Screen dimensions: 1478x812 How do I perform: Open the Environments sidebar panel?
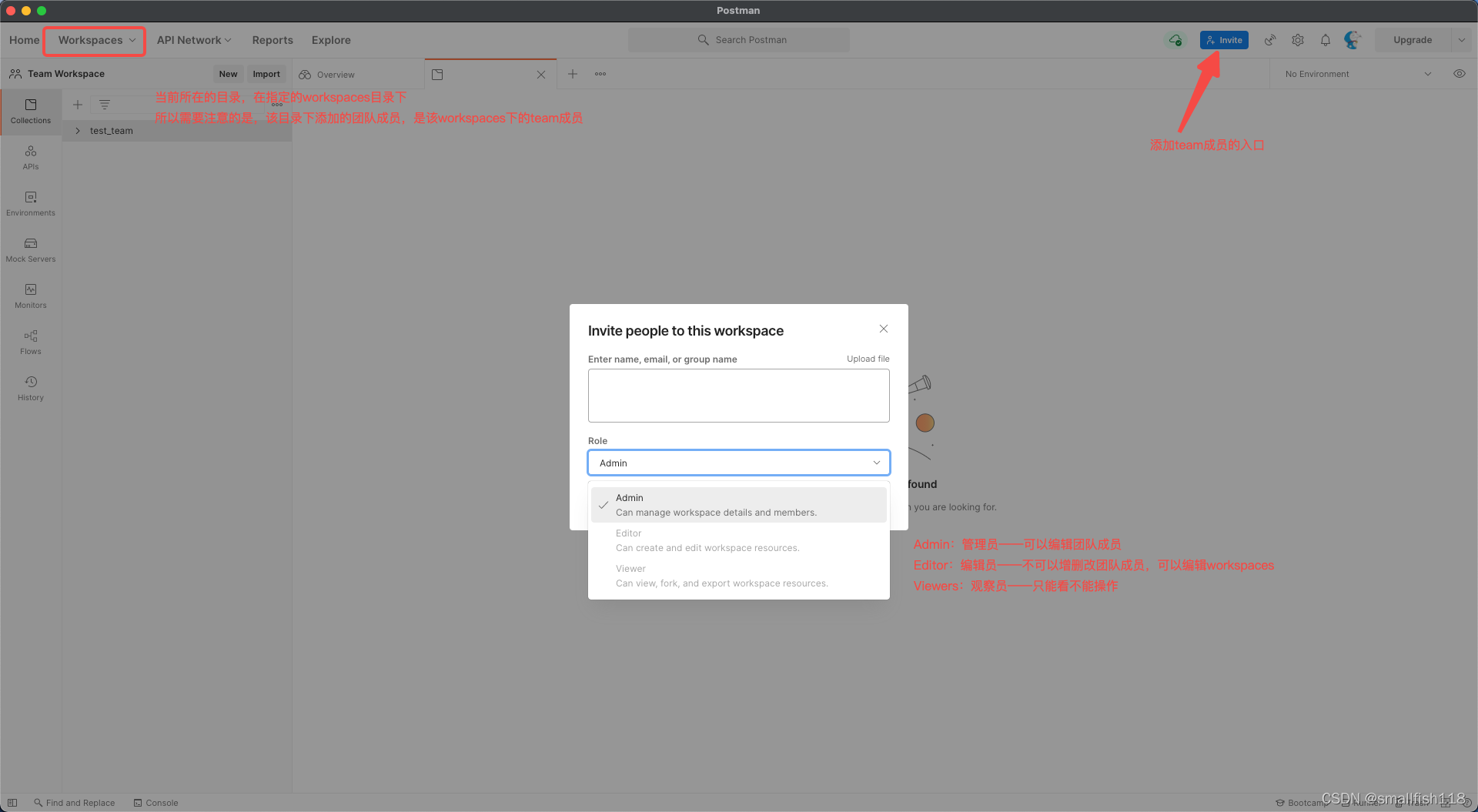tap(31, 204)
